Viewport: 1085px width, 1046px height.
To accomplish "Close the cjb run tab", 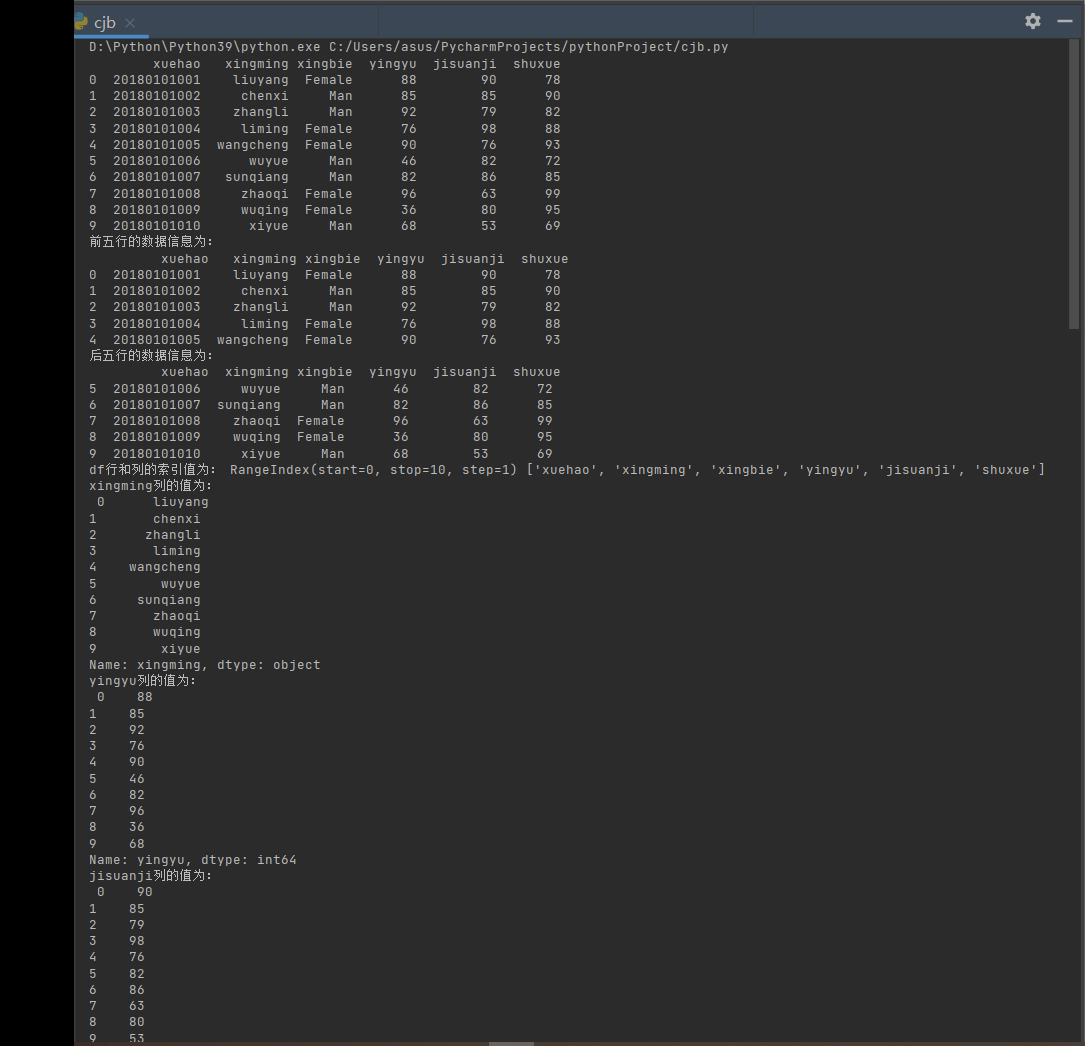I will tap(130, 23).
